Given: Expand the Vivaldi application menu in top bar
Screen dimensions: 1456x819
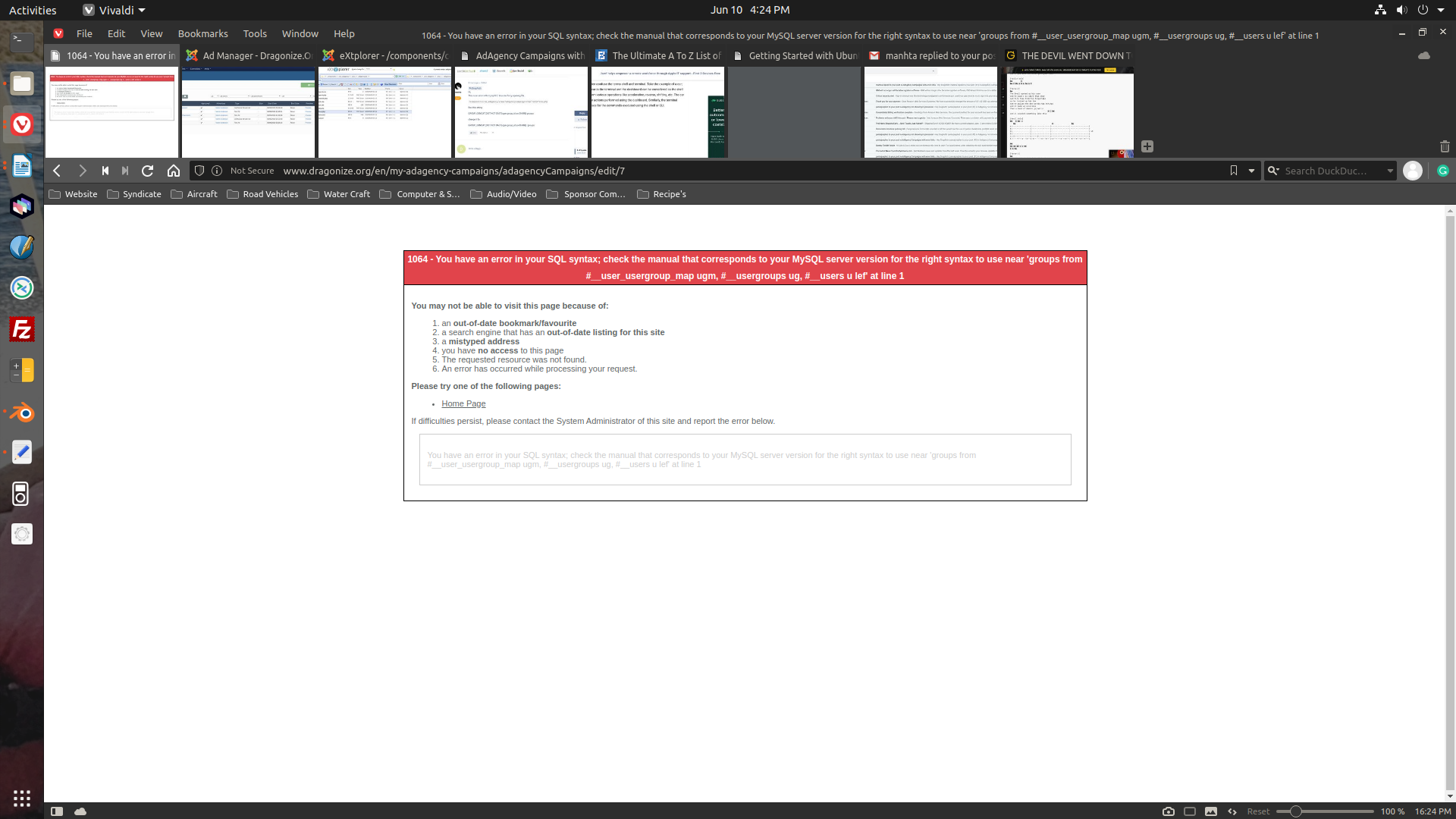Looking at the screenshot, I should point(115,10).
